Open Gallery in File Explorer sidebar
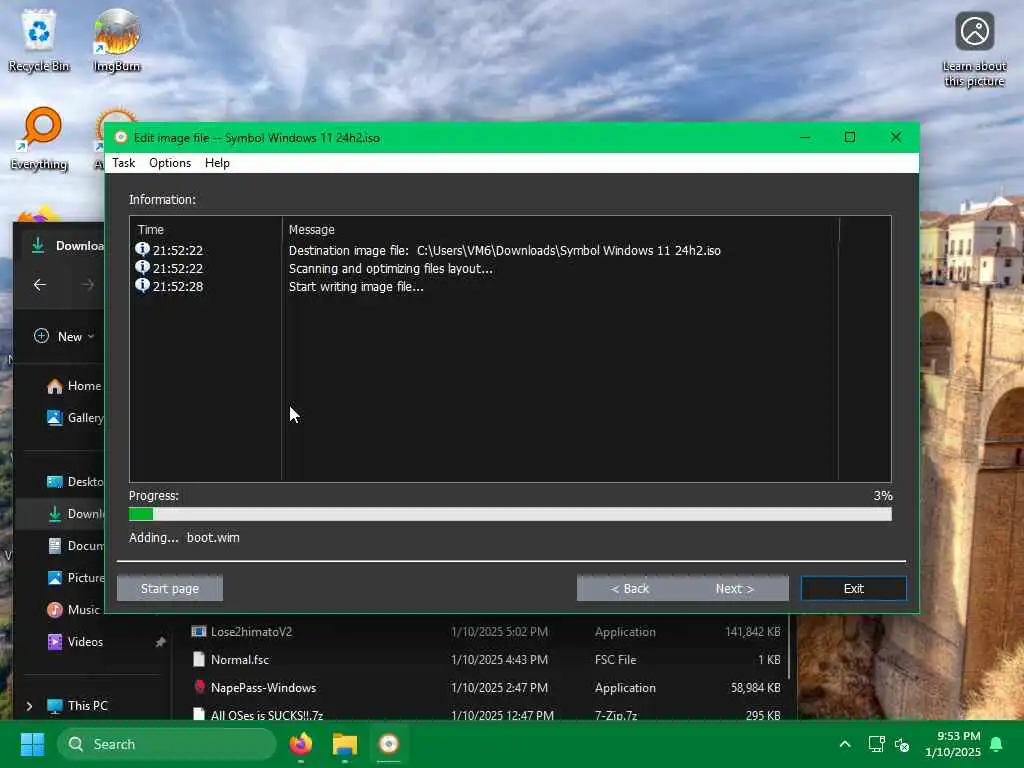 point(75,418)
